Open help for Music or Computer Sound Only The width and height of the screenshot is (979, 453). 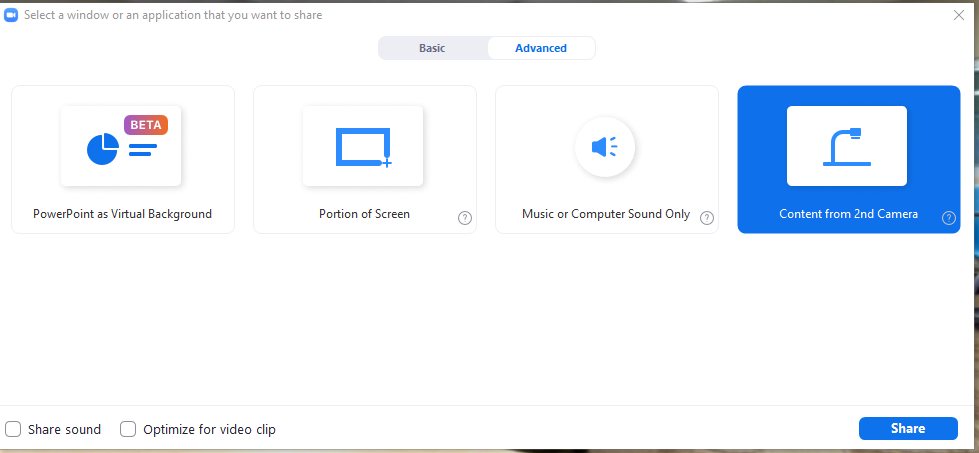[x=707, y=218]
